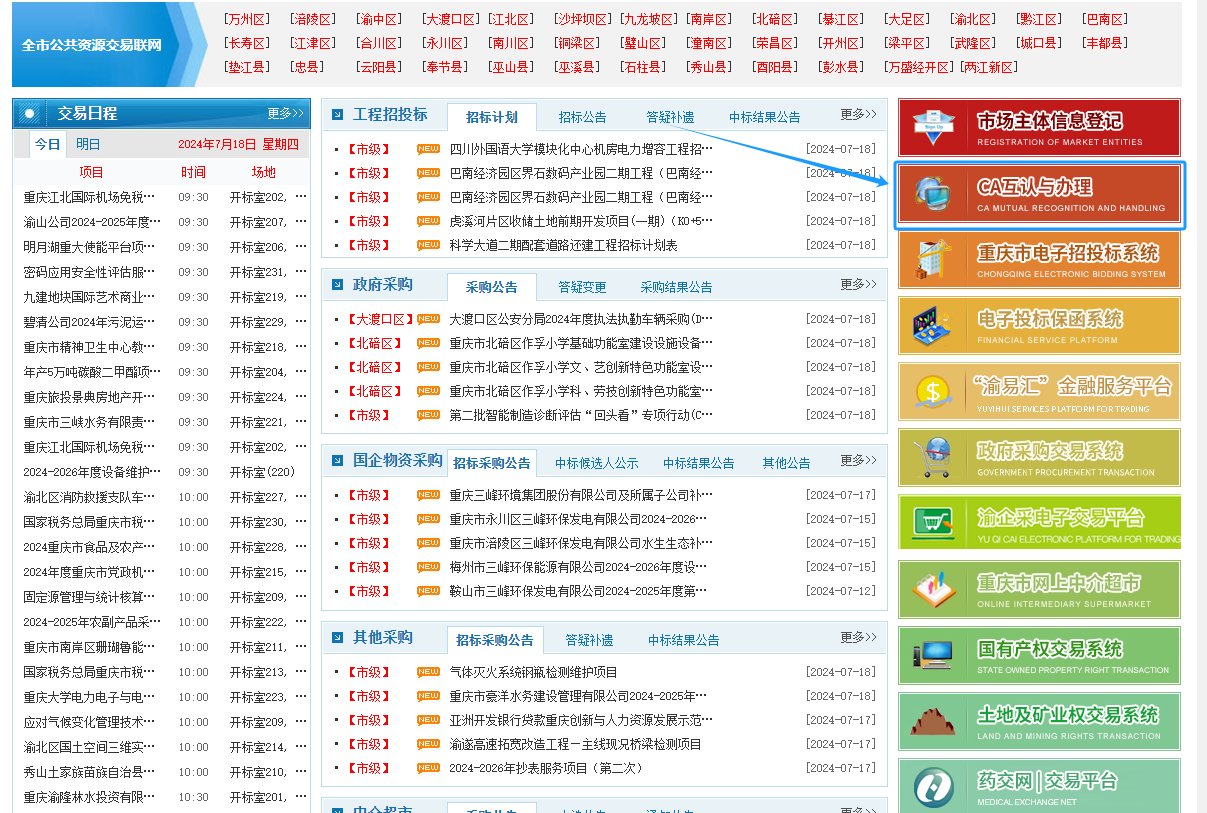Select the 招标公告 tab under 工程招投标
The image size is (1207, 813).
tap(582, 117)
